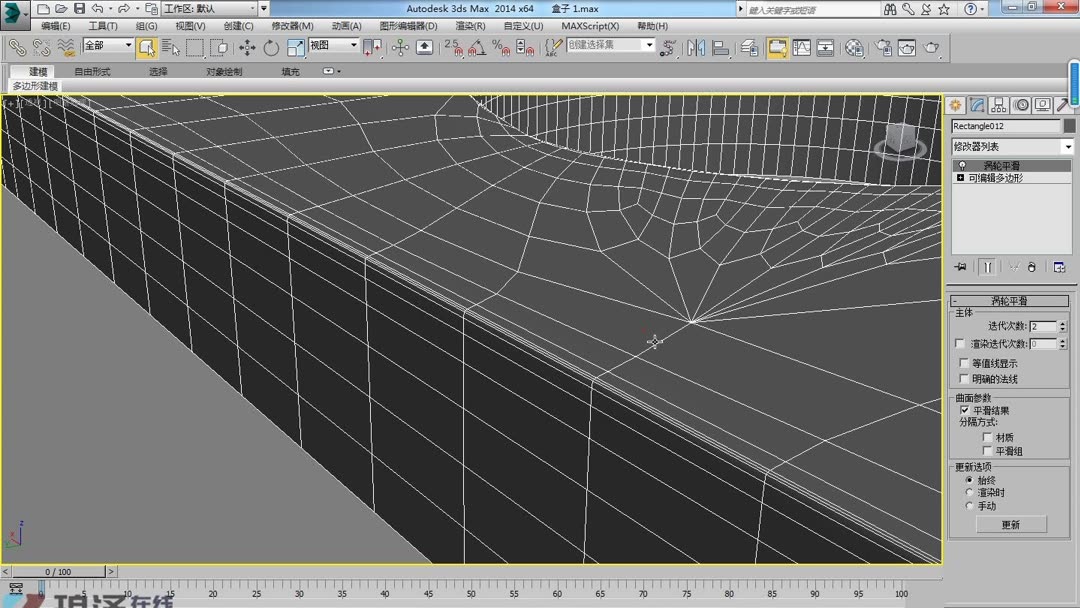
Task: Activate the Select and Rotate tool
Action: (x=272, y=47)
